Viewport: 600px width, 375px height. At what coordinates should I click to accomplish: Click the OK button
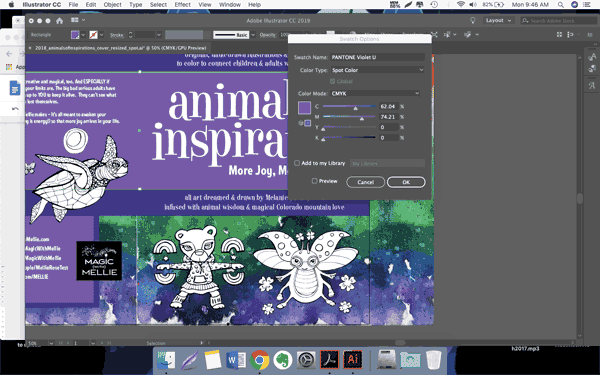[x=406, y=182]
